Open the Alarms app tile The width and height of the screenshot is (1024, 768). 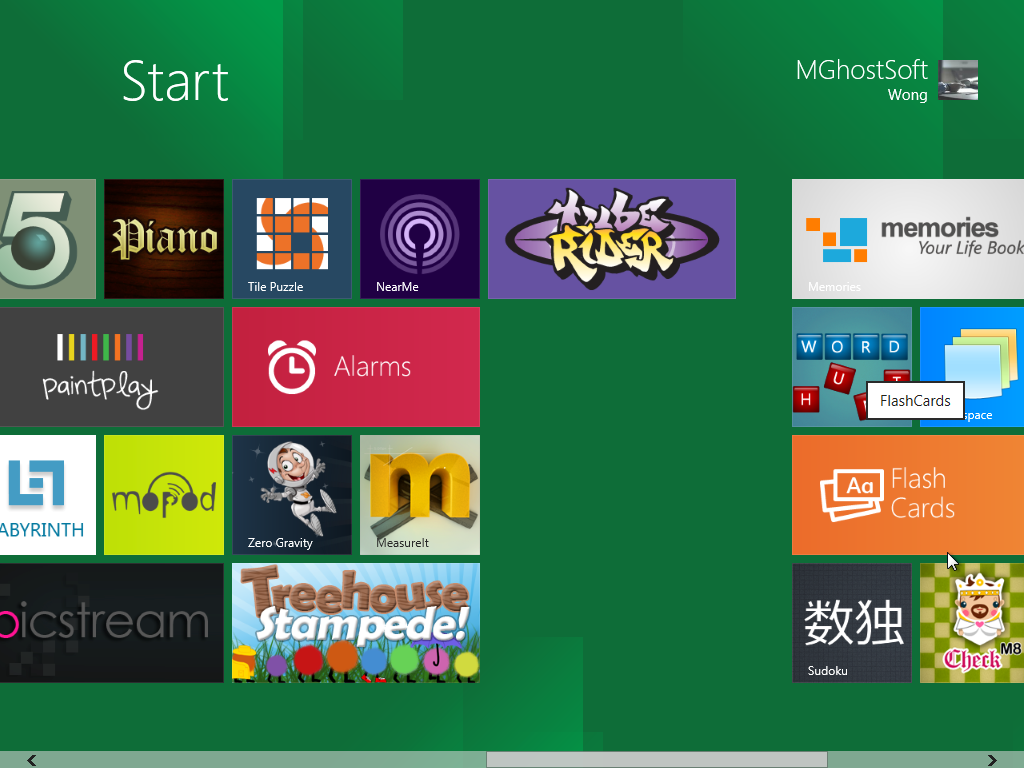[356, 367]
